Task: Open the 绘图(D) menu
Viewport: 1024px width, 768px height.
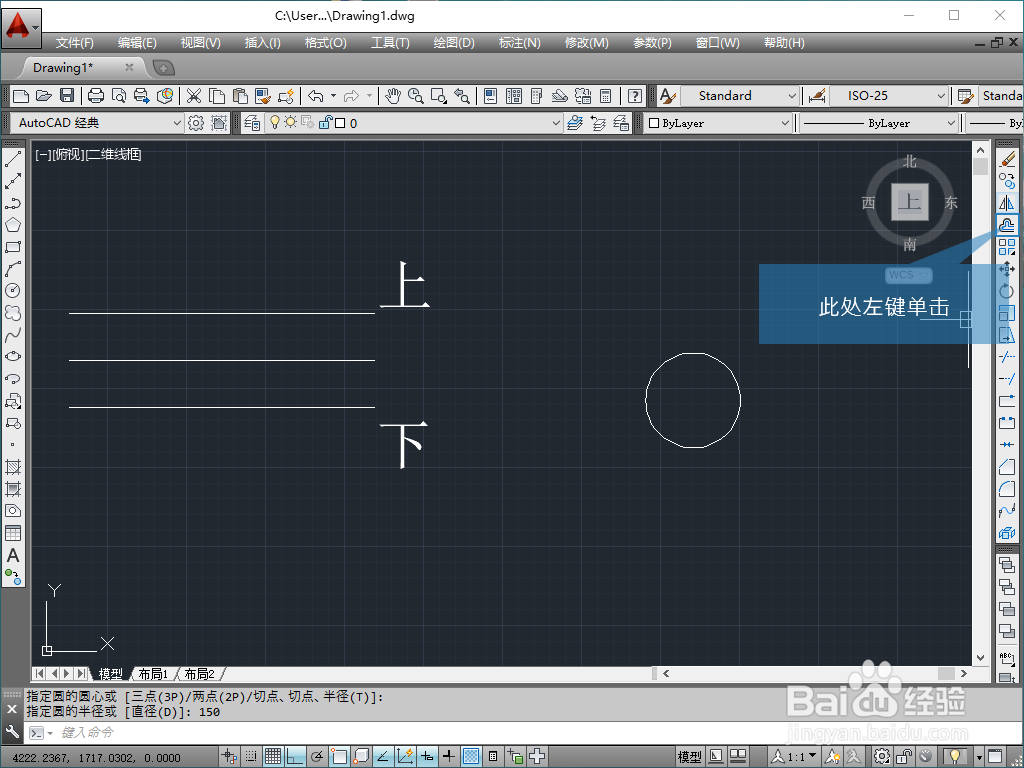Action: 454,42
